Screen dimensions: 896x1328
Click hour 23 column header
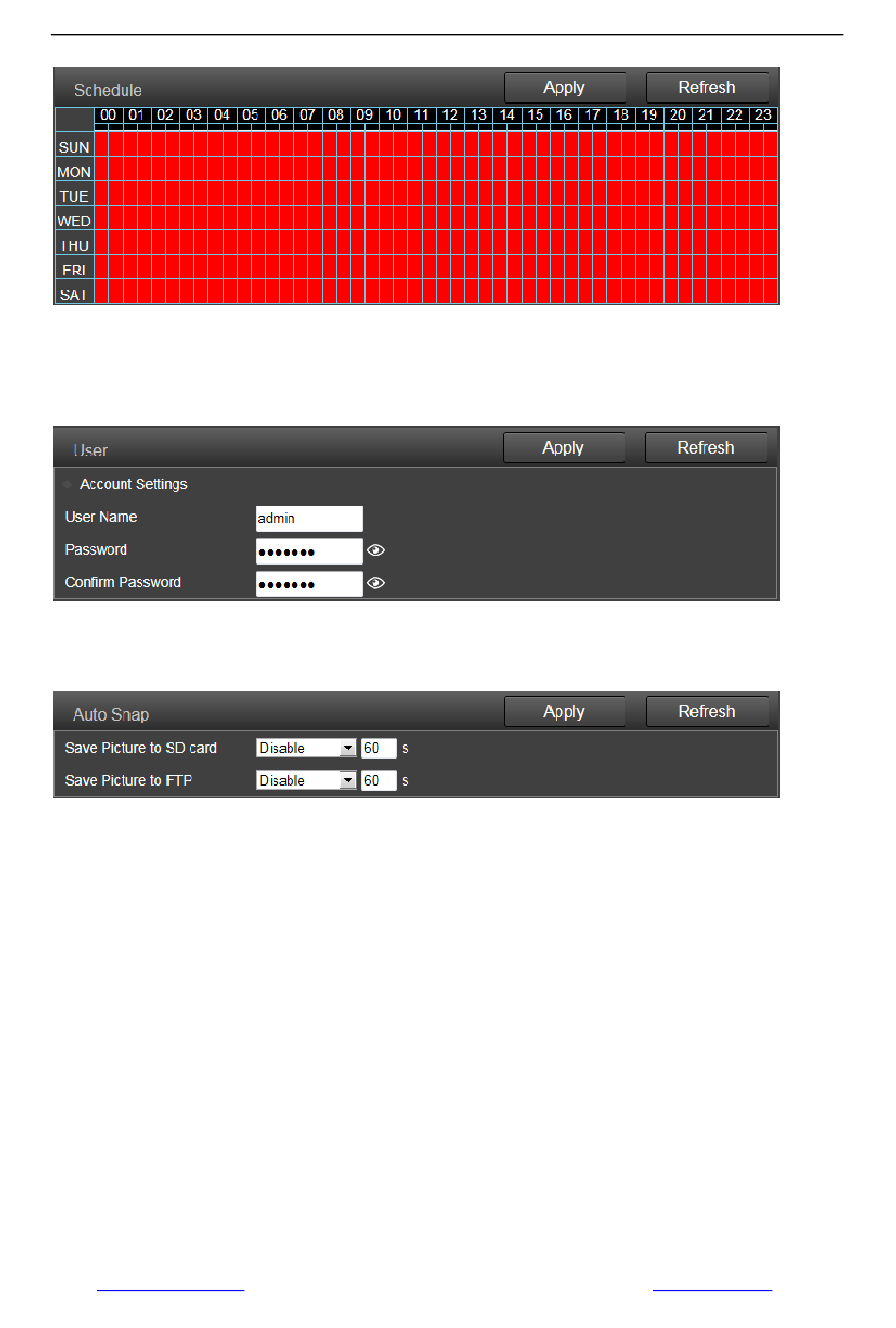(x=763, y=115)
